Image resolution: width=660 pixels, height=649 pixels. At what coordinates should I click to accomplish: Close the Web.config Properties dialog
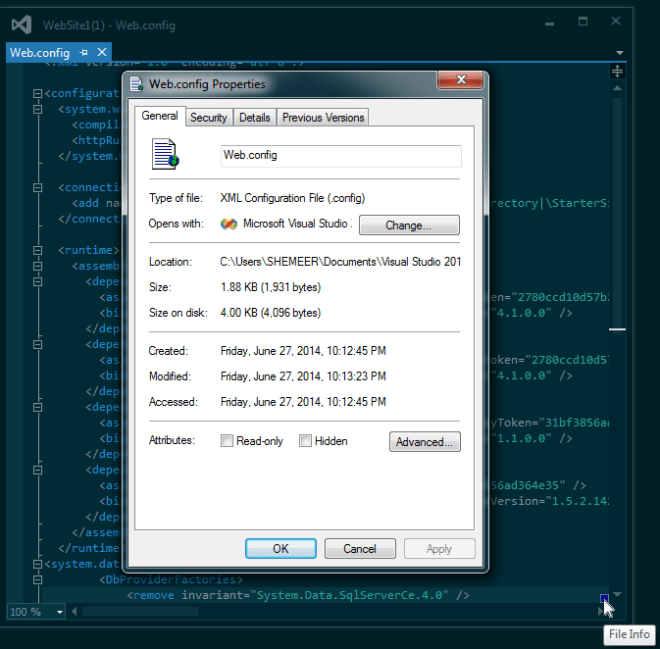tap(460, 80)
